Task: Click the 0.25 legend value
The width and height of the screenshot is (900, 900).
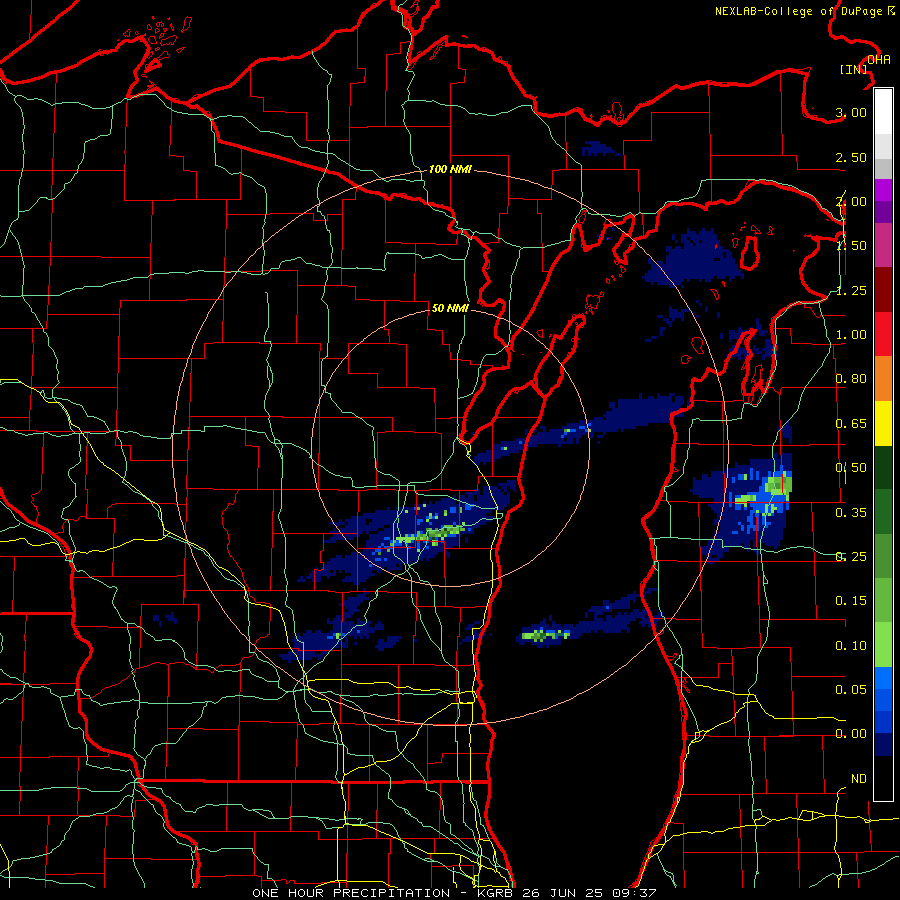Action: pos(851,557)
